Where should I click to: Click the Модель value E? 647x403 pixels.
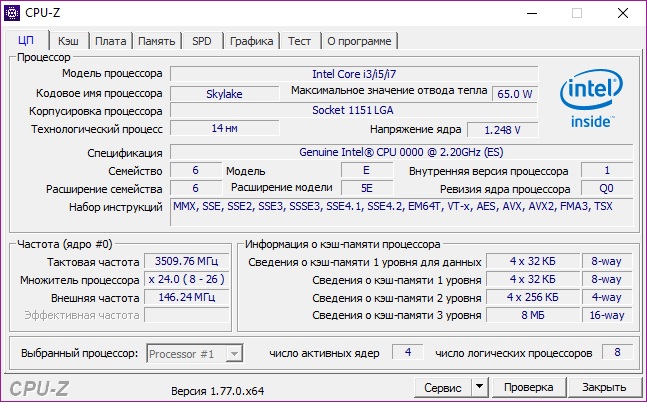pyautogui.click(x=367, y=170)
